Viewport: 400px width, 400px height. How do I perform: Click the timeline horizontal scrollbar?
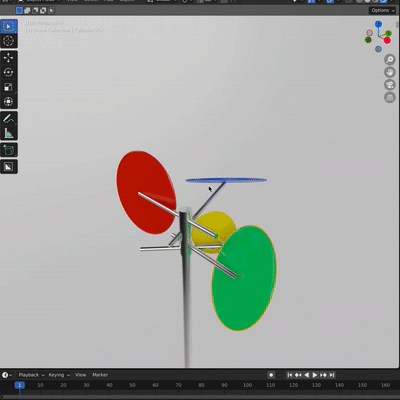coord(200,398)
